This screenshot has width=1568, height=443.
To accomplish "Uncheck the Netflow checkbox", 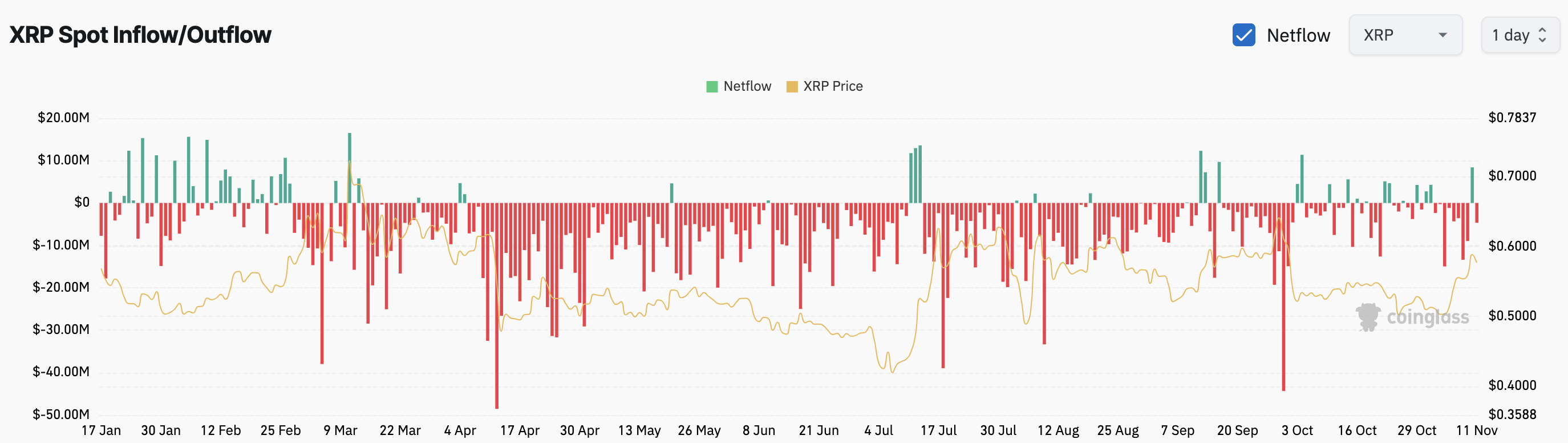I will pos(1243,35).
